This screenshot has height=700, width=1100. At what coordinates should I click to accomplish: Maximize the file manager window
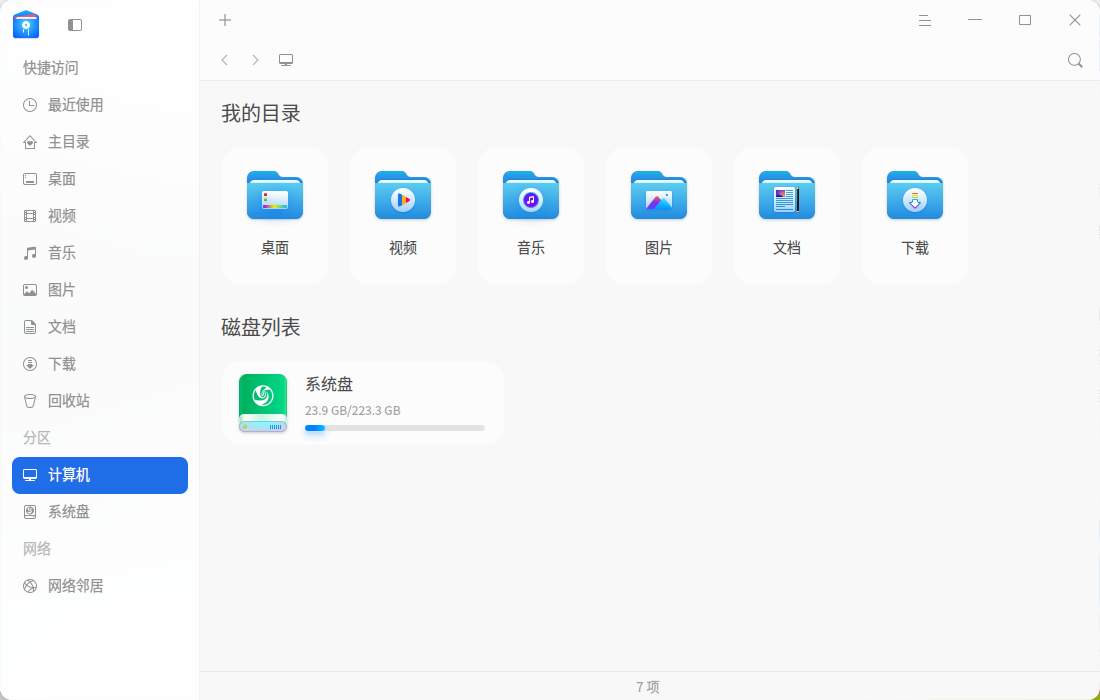click(1025, 20)
